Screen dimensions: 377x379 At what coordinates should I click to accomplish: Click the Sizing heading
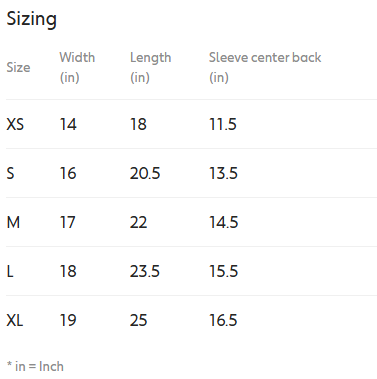pos(32,19)
